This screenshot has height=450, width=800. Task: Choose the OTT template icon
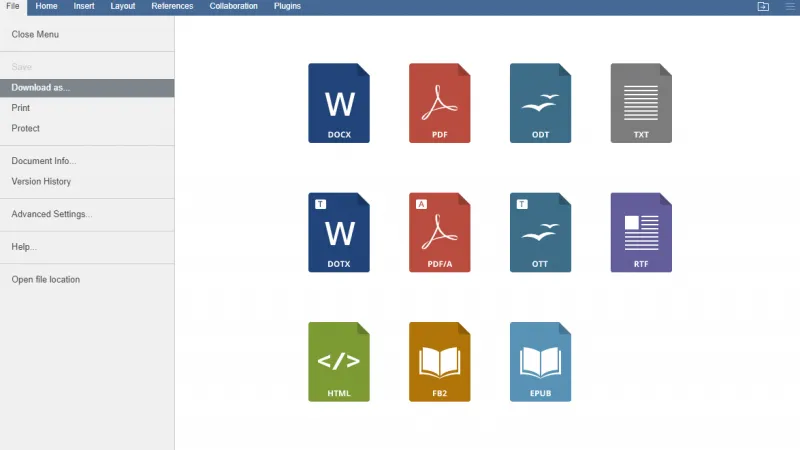(x=540, y=232)
